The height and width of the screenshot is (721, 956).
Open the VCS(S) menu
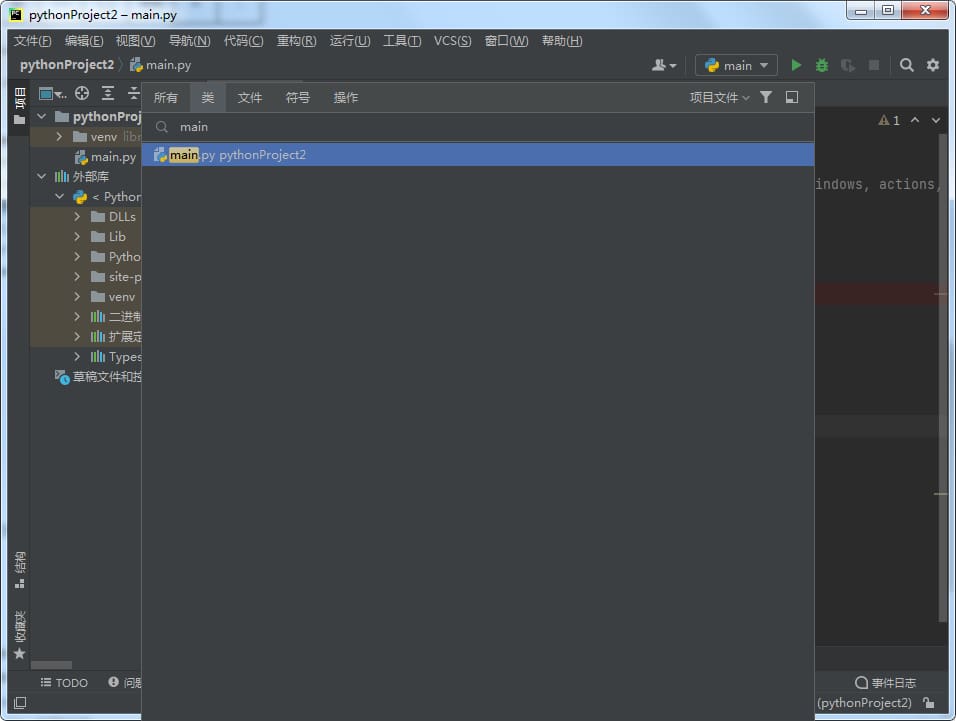(452, 41)
